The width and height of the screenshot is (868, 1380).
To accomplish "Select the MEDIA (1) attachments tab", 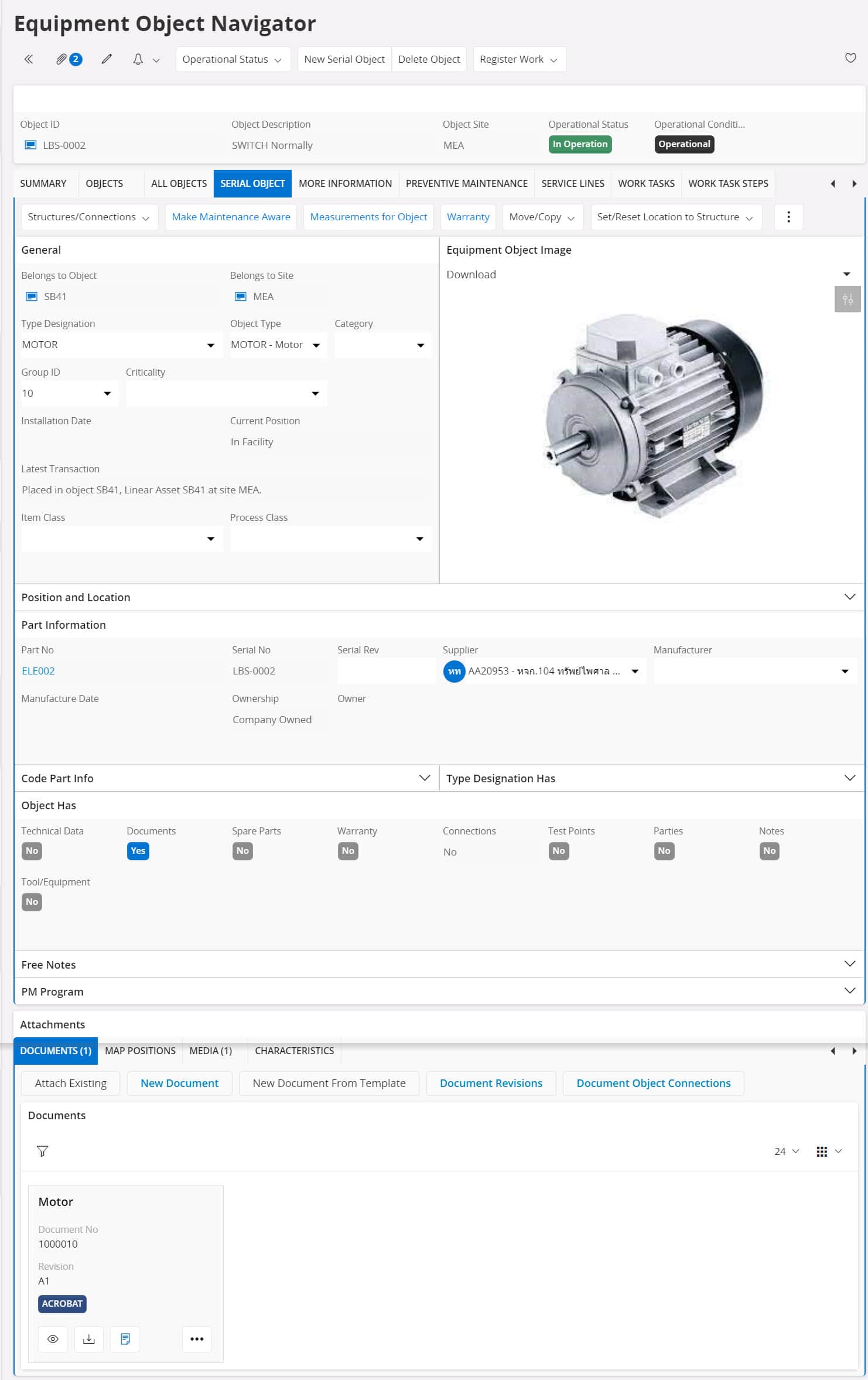I will tap(210, 1051).
